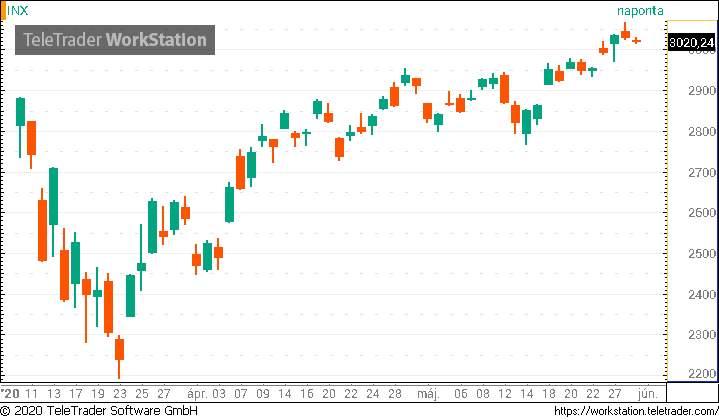Click the date label 23 on axis
The width and height of the screenshot is (719, 420).
click(120, 394)
